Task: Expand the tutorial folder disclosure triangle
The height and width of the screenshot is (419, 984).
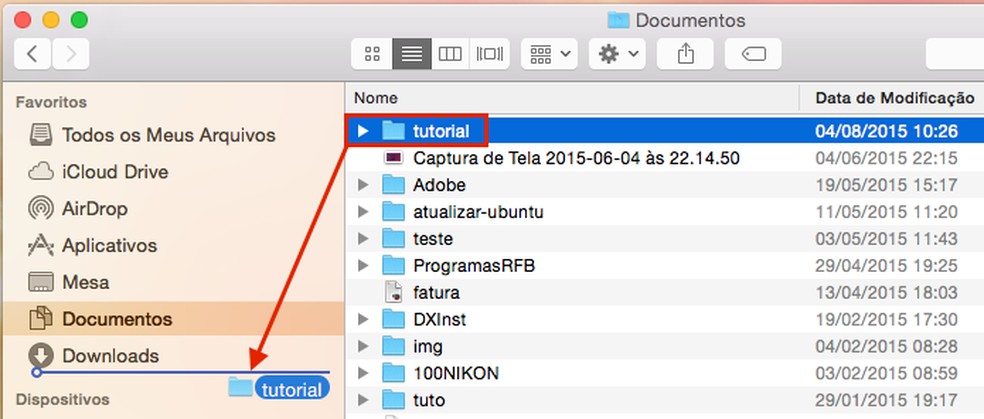Action: coord(363,131)
